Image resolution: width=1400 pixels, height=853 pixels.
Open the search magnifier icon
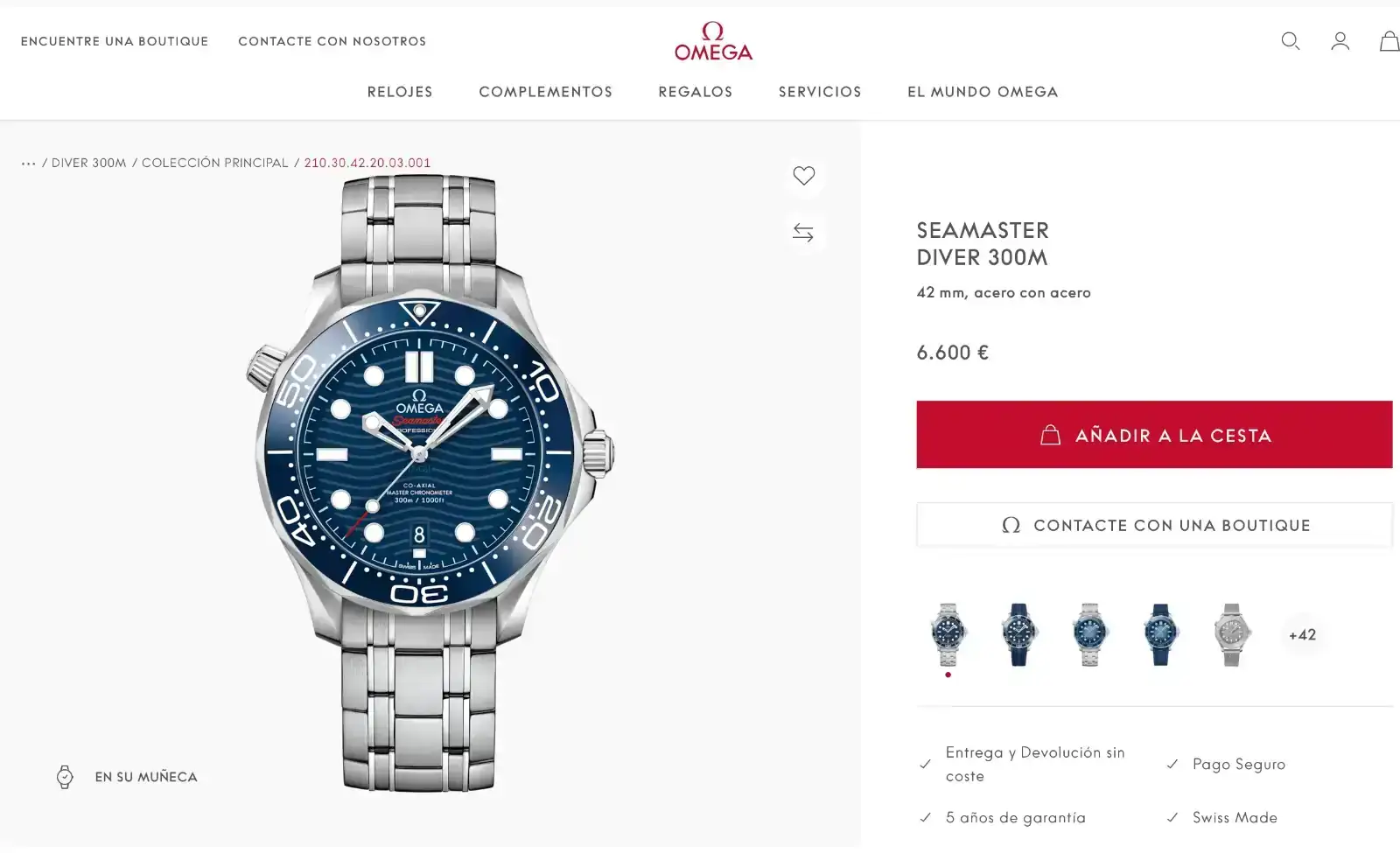click(1290, 41)
